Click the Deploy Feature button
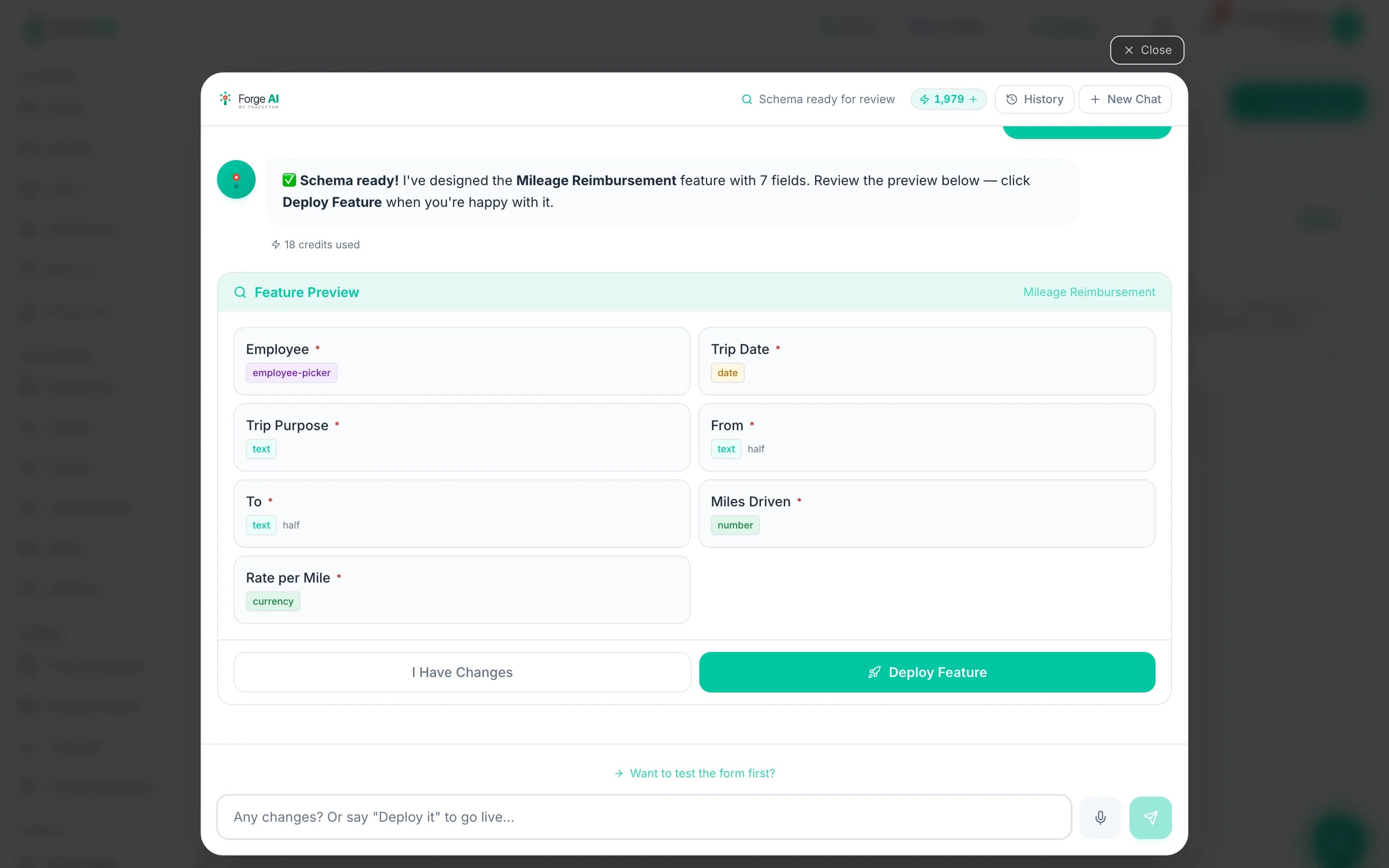The image size is (1389, 868). tap(927, 672)
